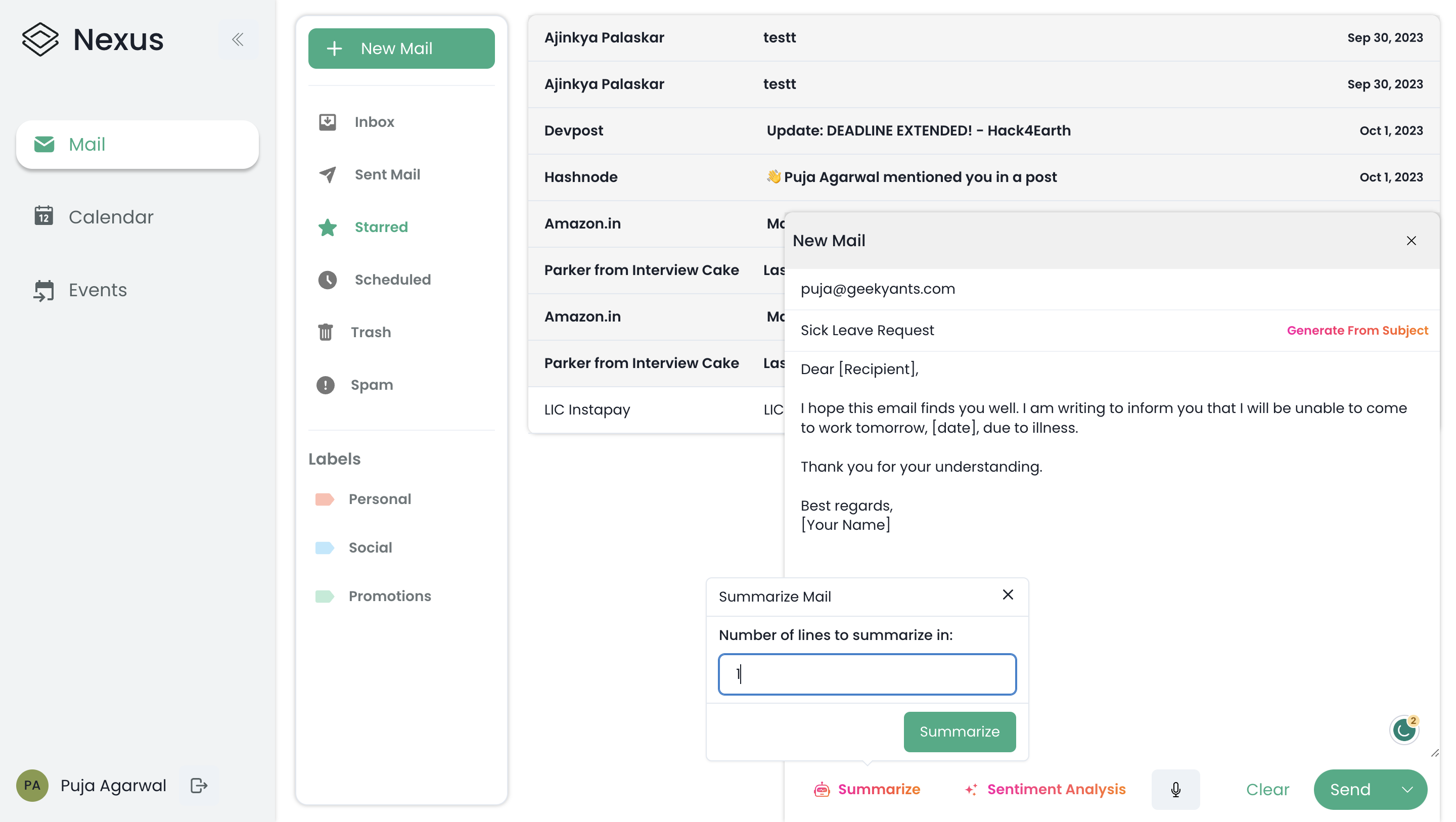Switch to the Calendar section
The image size is (1456, 822).
(x=111, y=217)
